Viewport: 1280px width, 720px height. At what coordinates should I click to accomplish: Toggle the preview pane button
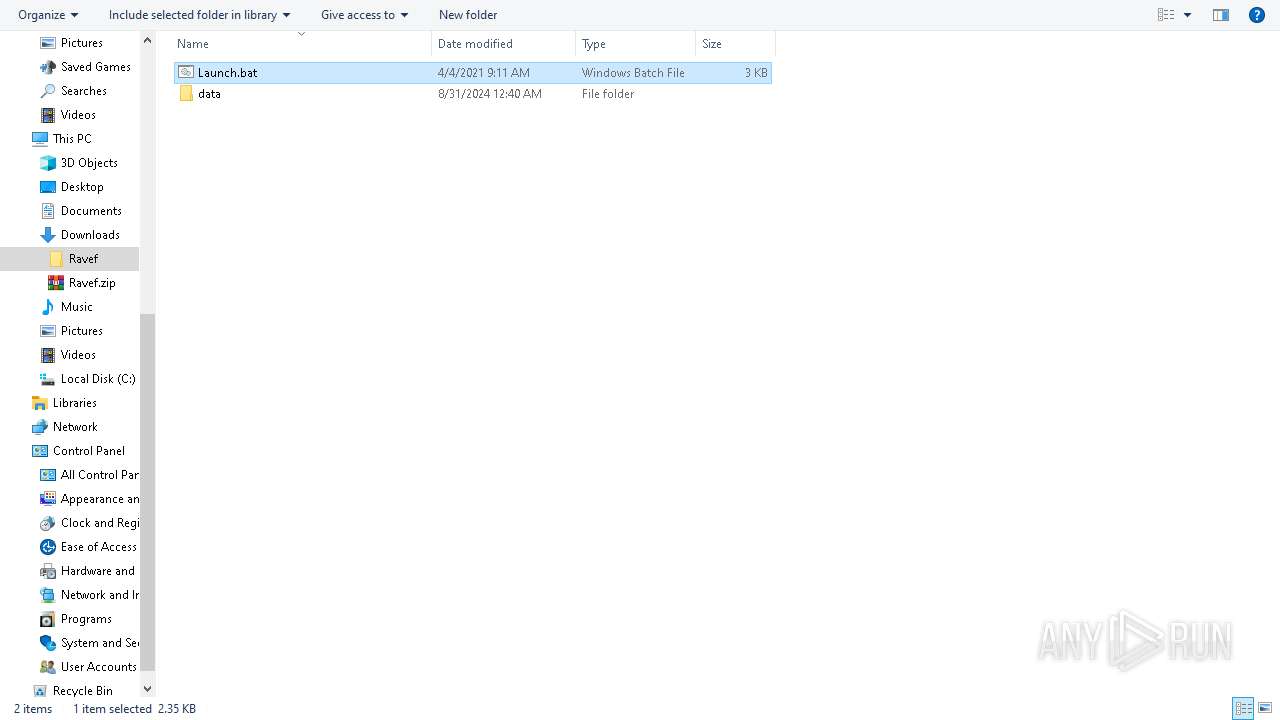(x=1221, y=15)
